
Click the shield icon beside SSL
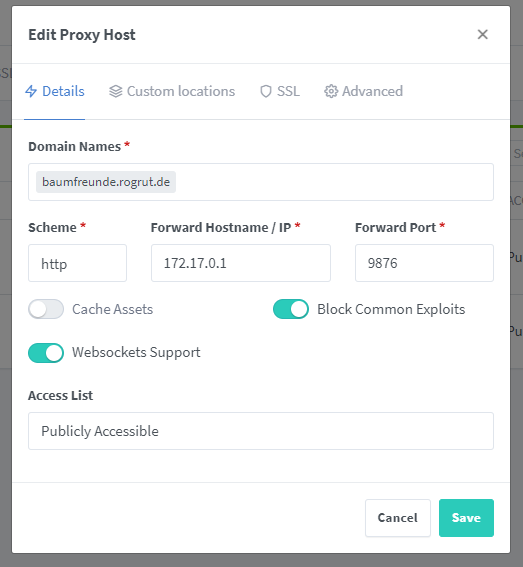(266, 91)
